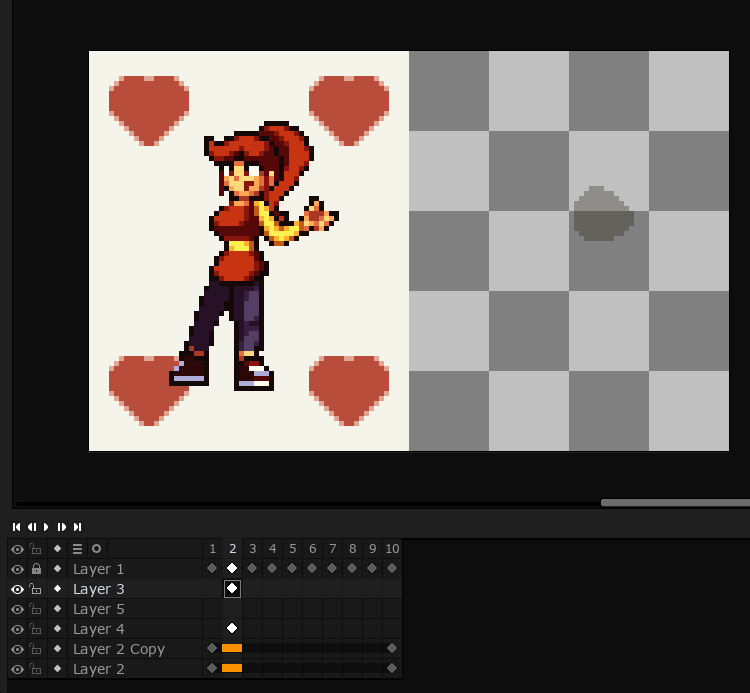The height and width of the screenshot is (693, 750).
Task: Select frame 6 header in the timeline
Action: pyautogui.click(x=312, y=549)
